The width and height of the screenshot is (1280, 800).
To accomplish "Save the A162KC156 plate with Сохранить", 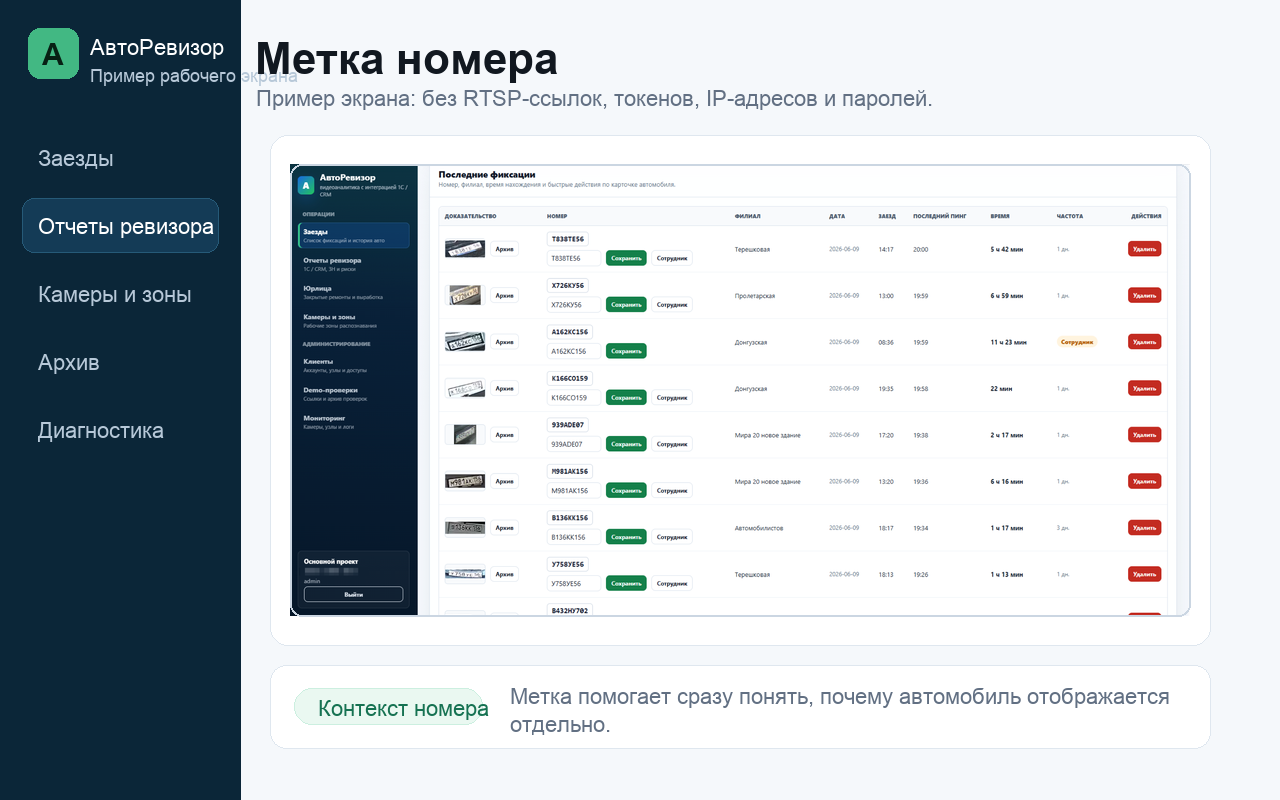I will click(626, 351).
